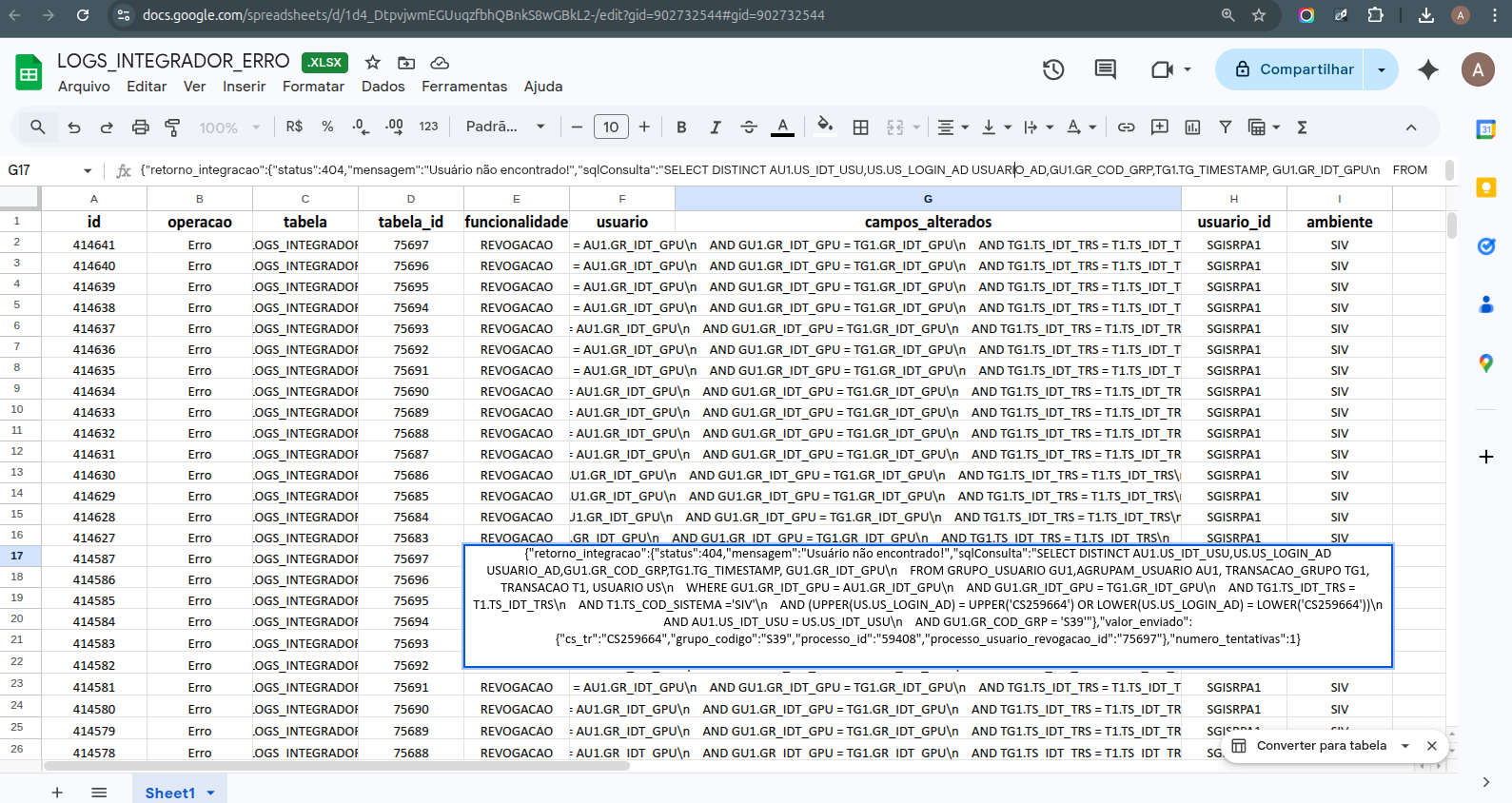Image resolution: width=1512 pixels, height=803 pixels.
Task: Open the Dados menu
Action: tap(383, 87)
